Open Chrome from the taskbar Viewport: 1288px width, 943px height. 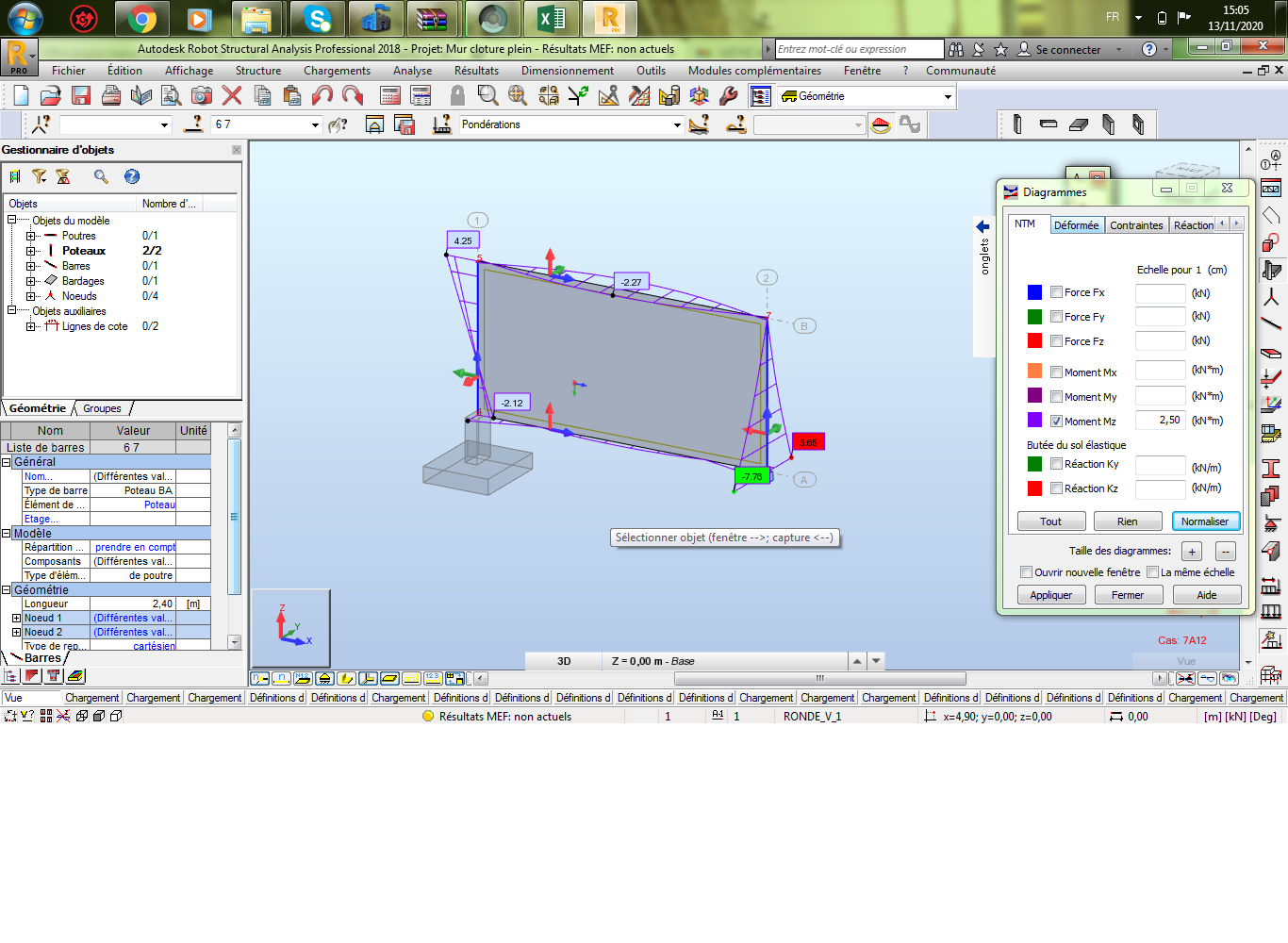coord(142,18)
